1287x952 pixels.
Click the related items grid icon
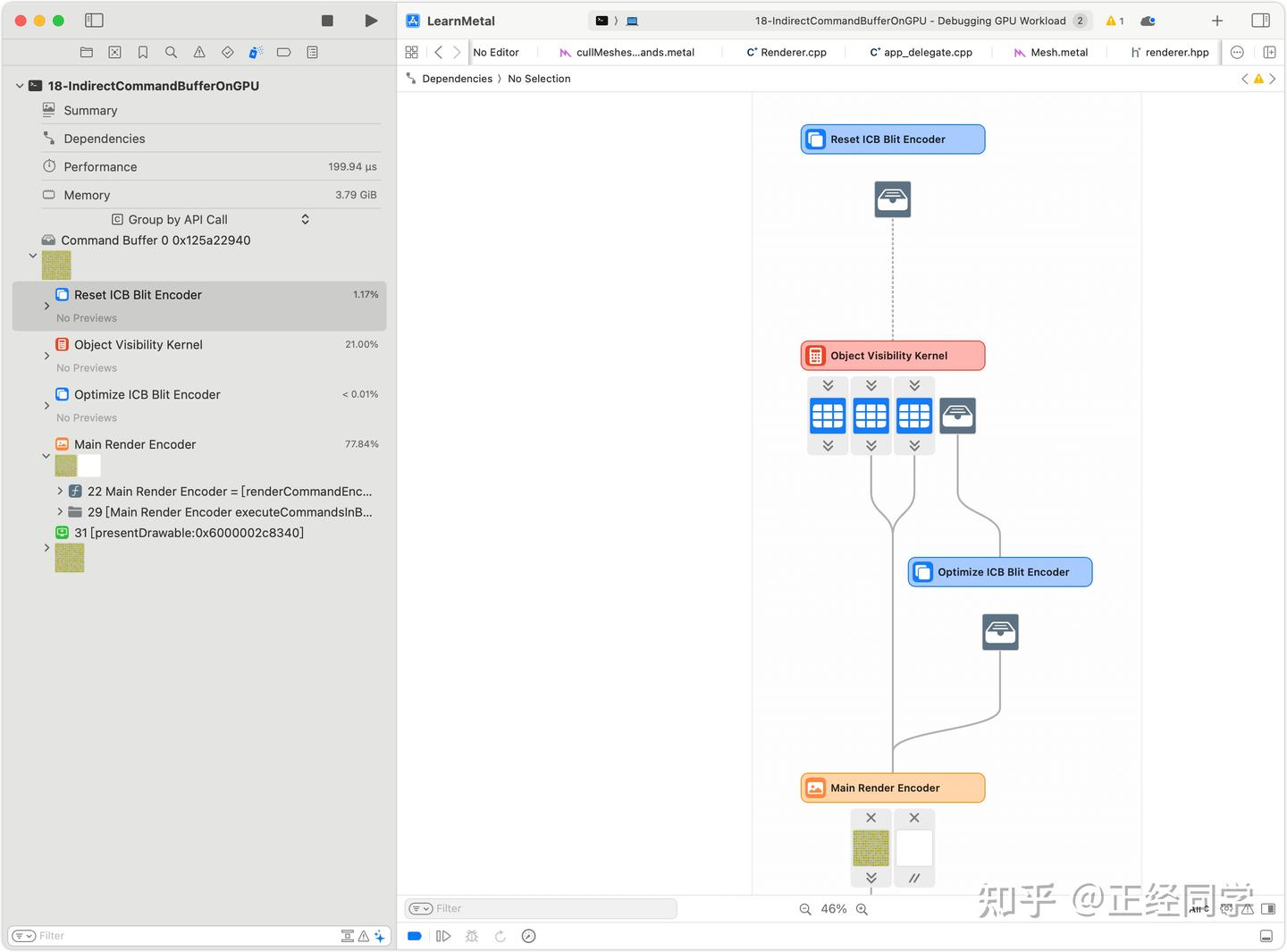click(411, 53)
